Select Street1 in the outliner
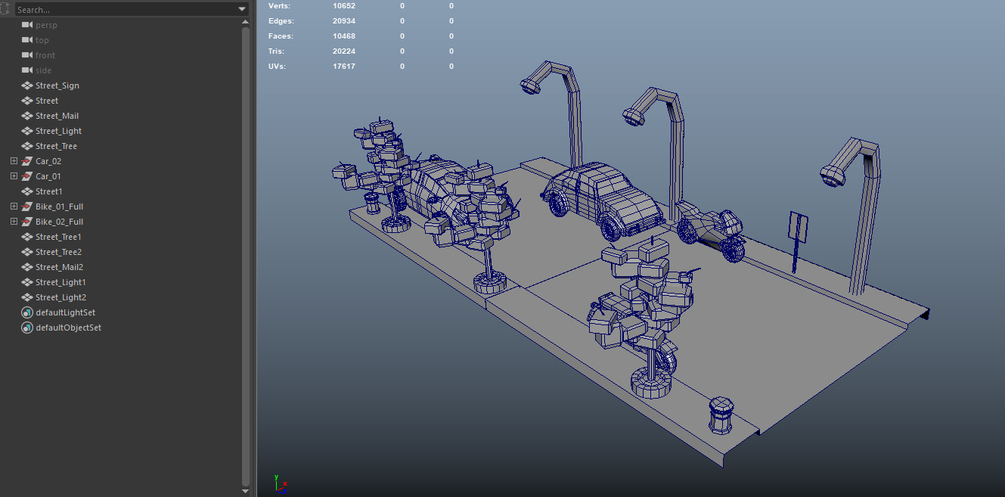 tap(49, 192)
